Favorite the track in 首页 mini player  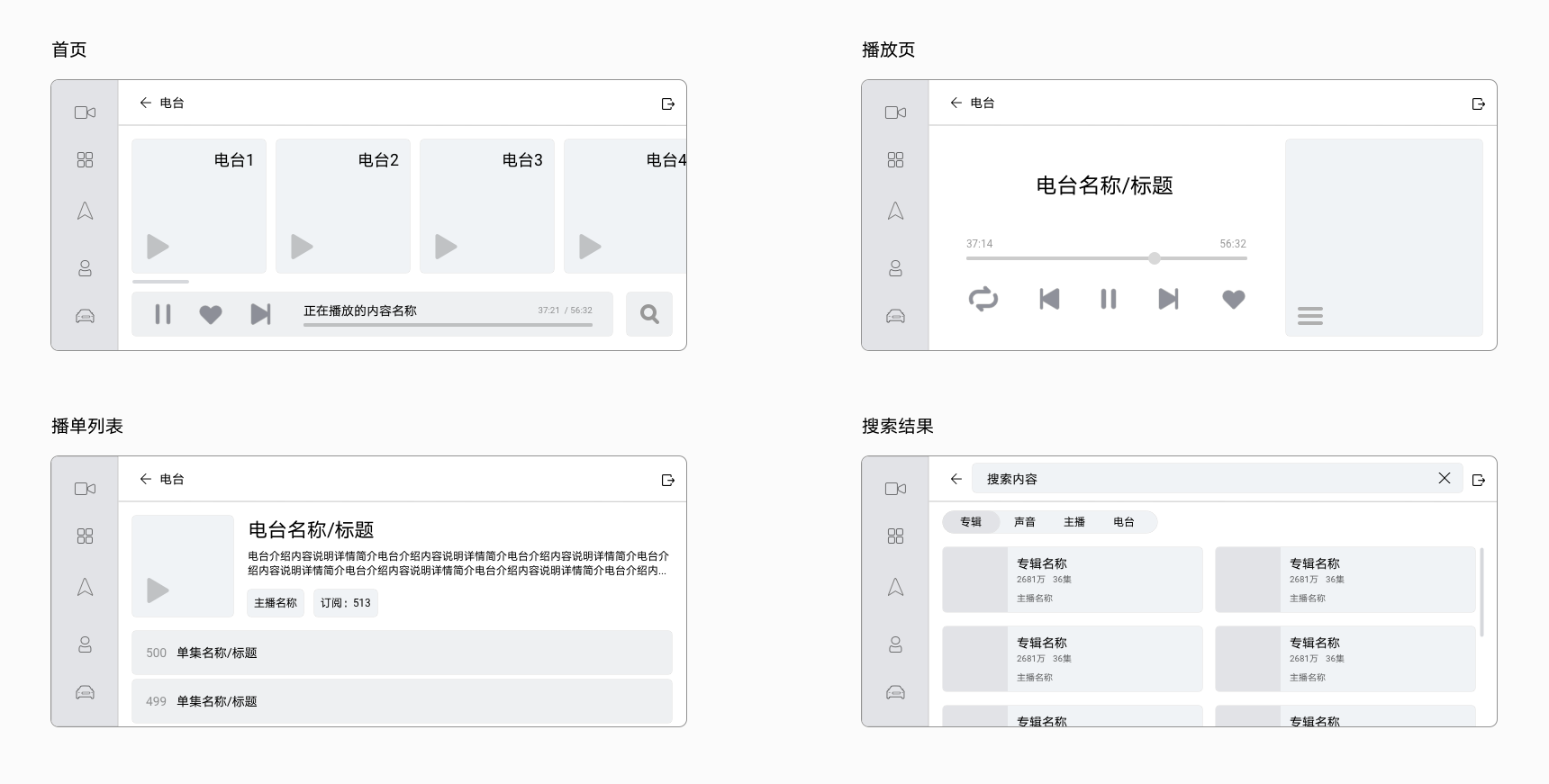click(211, 314)
